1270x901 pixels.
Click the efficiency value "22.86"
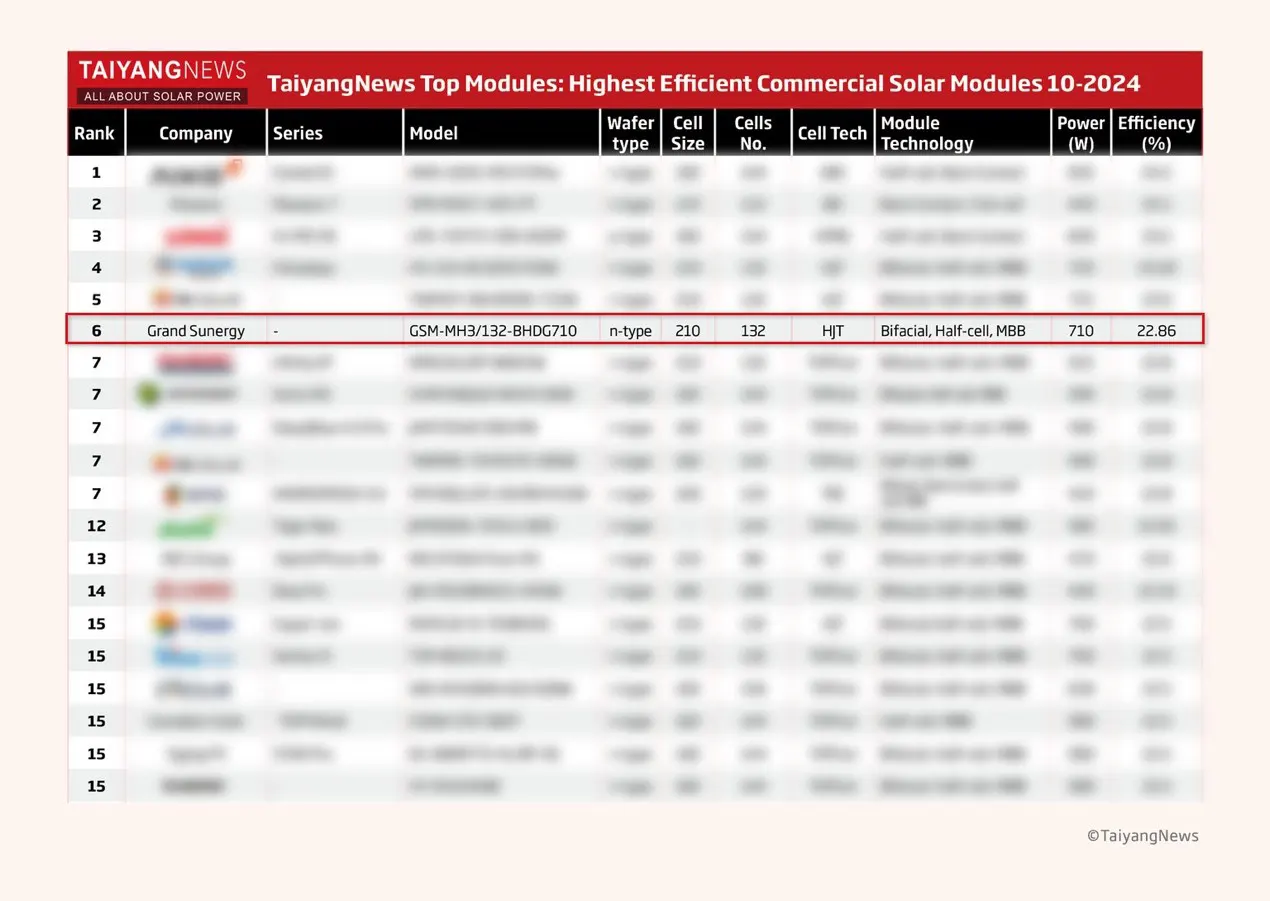pyautogui.click(x=1156, y=330)
